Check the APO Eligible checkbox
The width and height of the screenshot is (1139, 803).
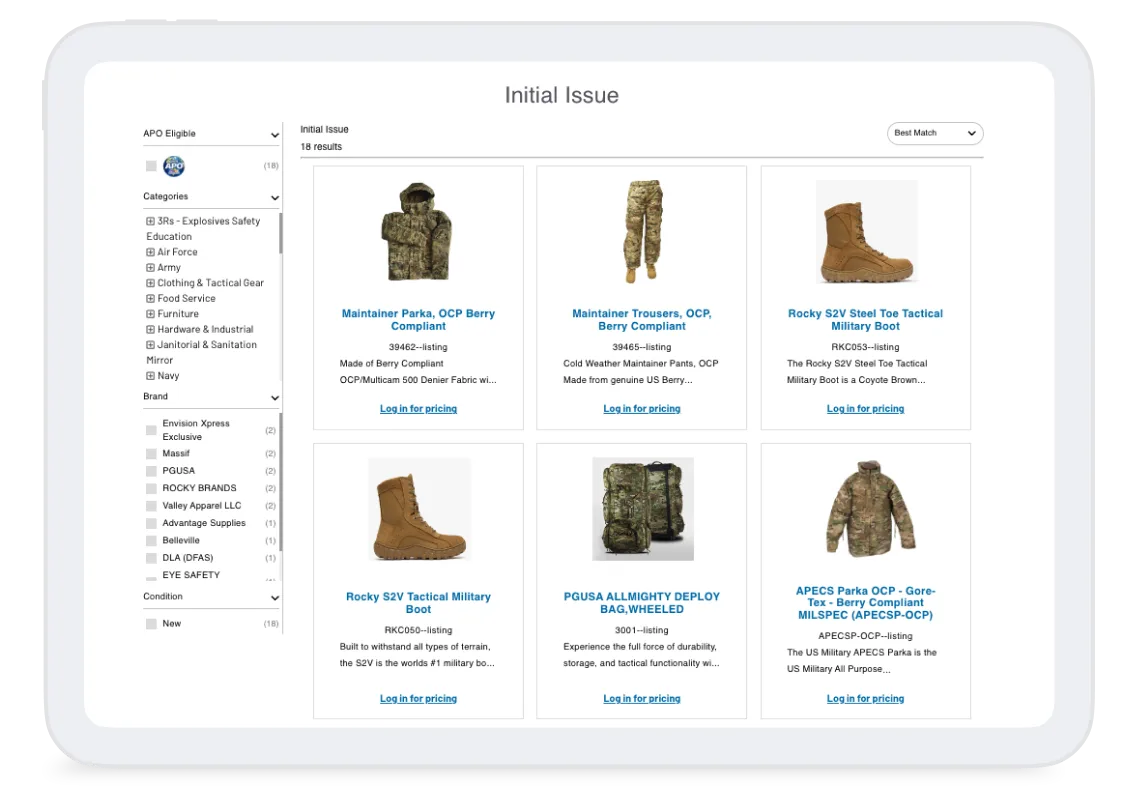[x=151, y=166]
